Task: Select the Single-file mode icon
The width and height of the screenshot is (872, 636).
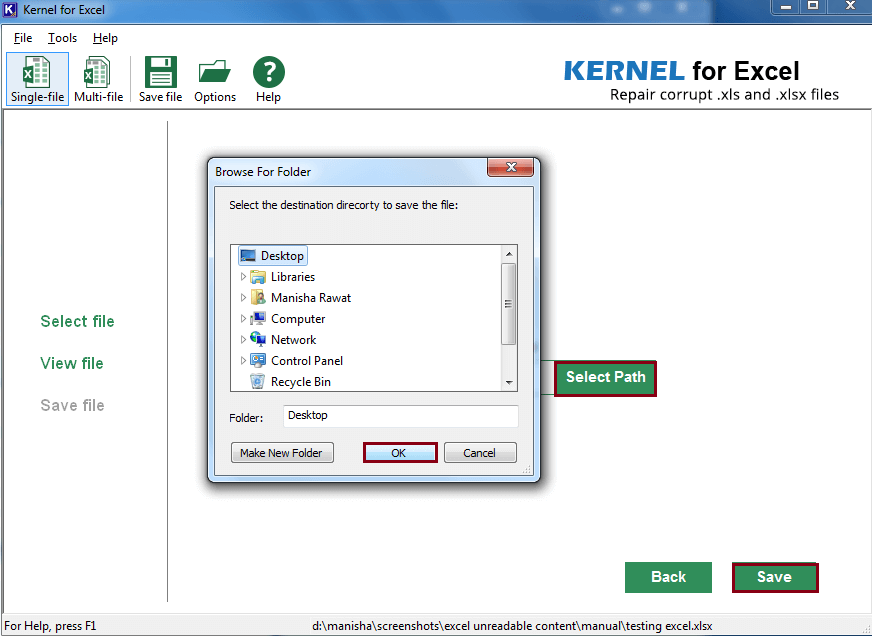Action: pos(37,72)
